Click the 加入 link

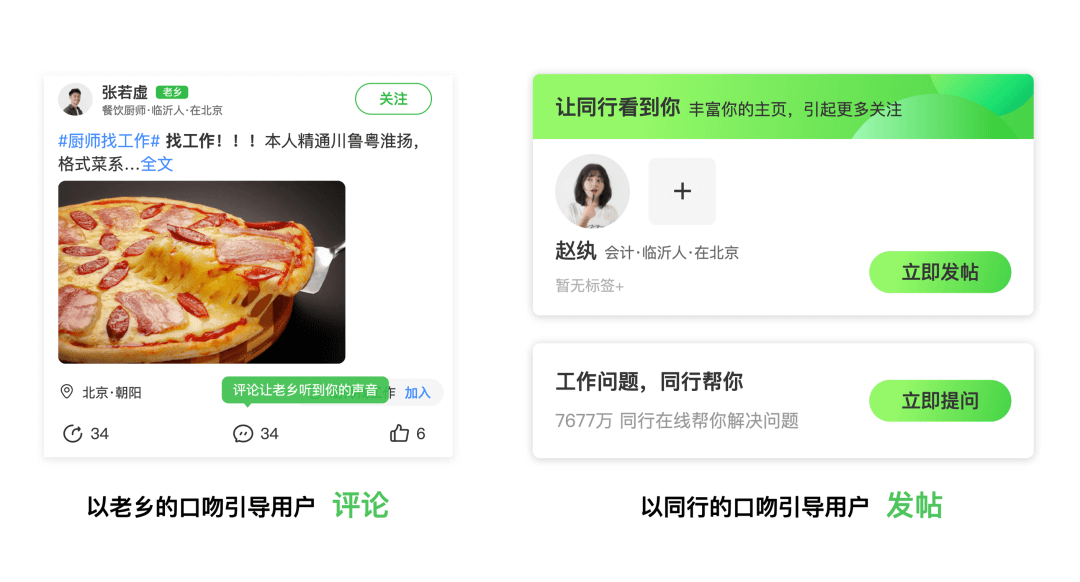pos(417,393)
